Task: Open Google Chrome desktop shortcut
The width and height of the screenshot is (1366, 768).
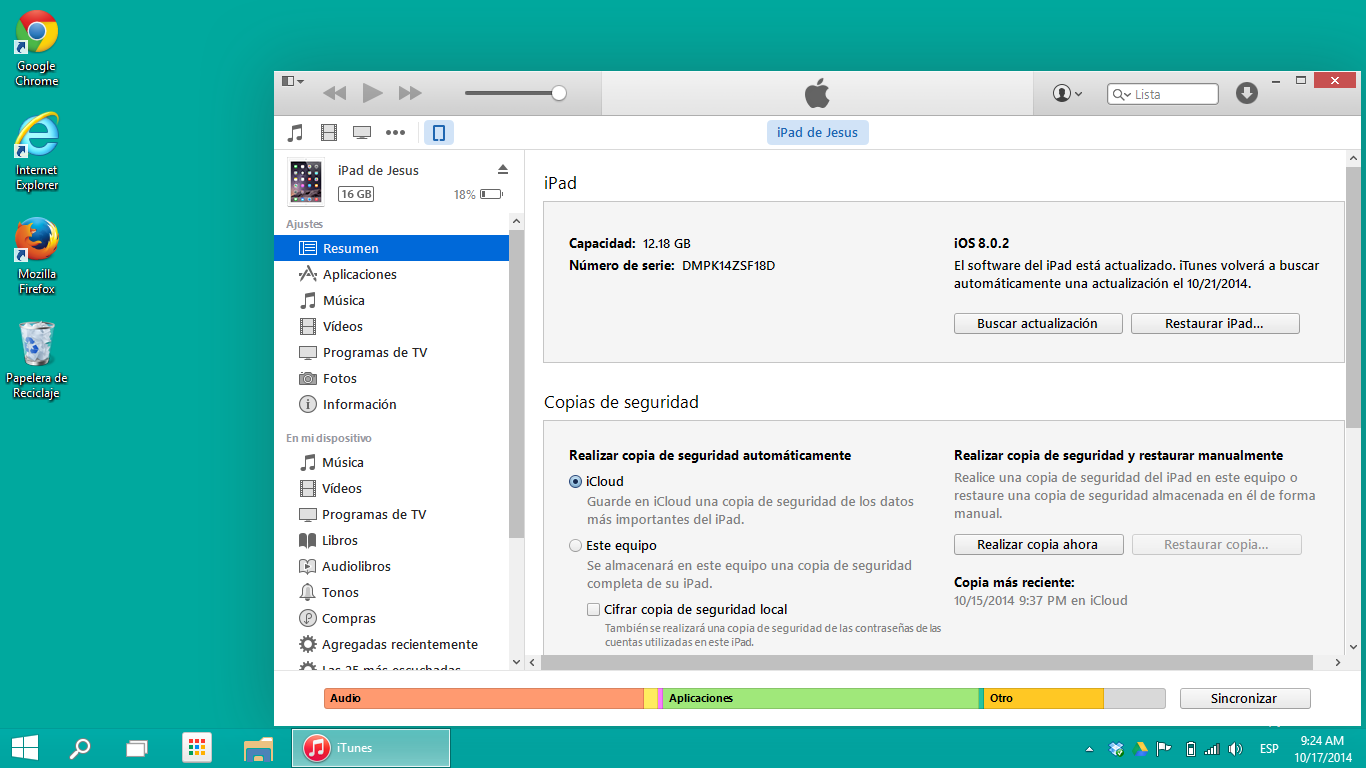Action: pos(37,48)
